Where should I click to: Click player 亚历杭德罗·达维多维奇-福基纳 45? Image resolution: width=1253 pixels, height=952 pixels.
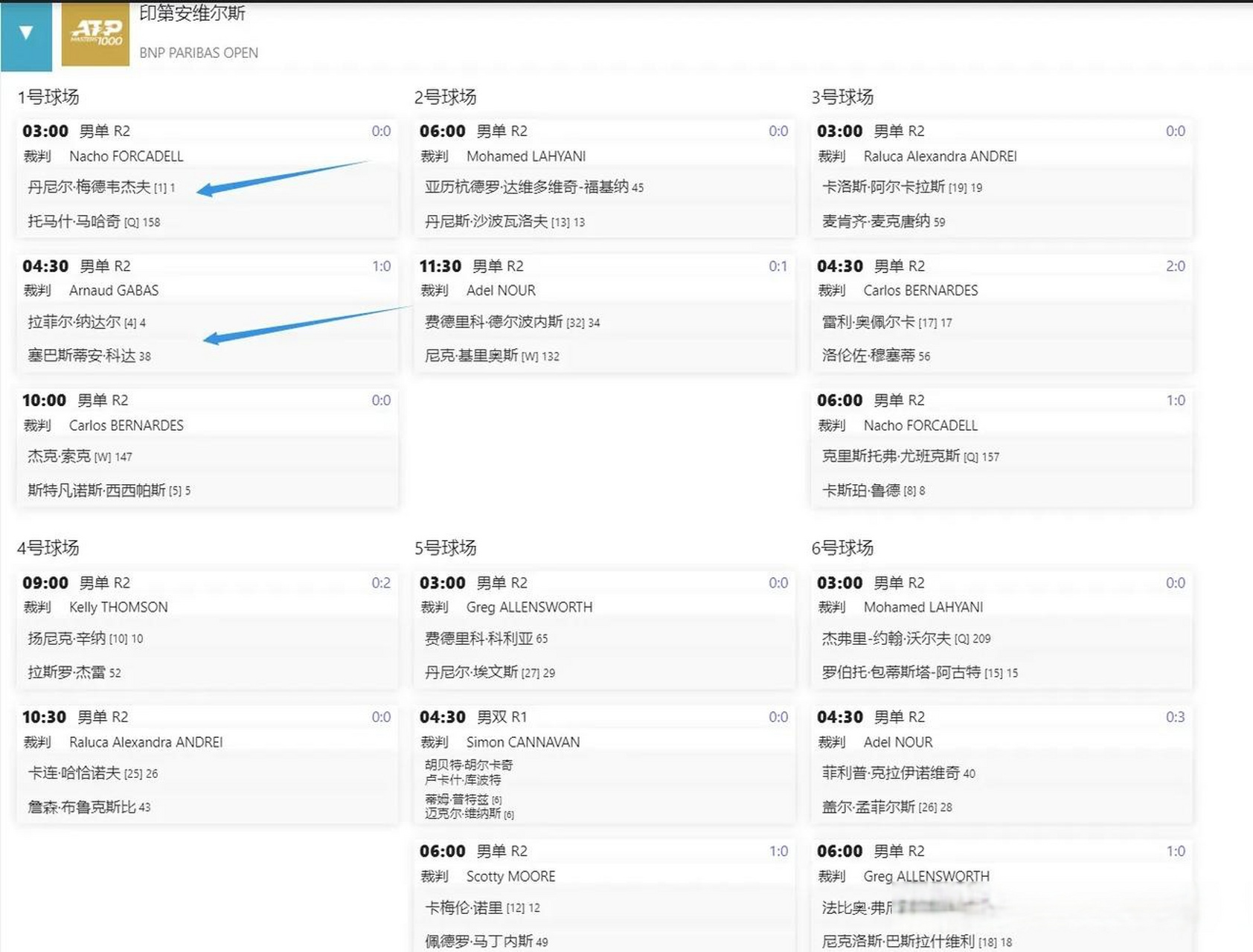coord(534,187)
